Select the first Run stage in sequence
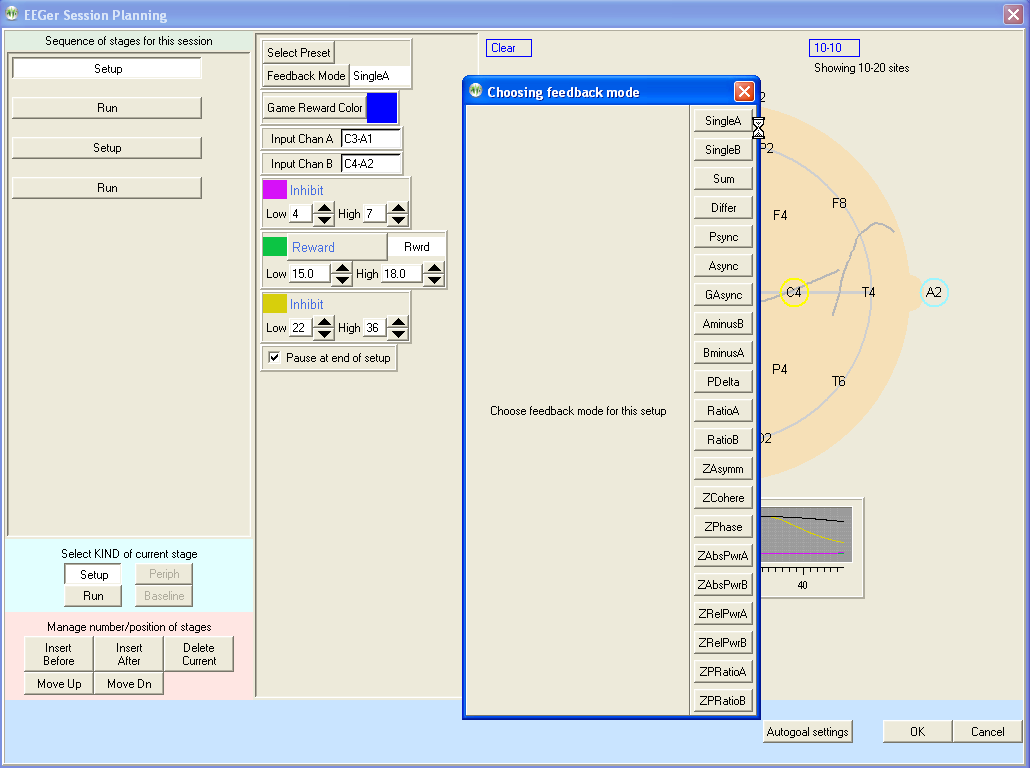This screenshot has height=768, width=1030. click(x=107, y=108)
